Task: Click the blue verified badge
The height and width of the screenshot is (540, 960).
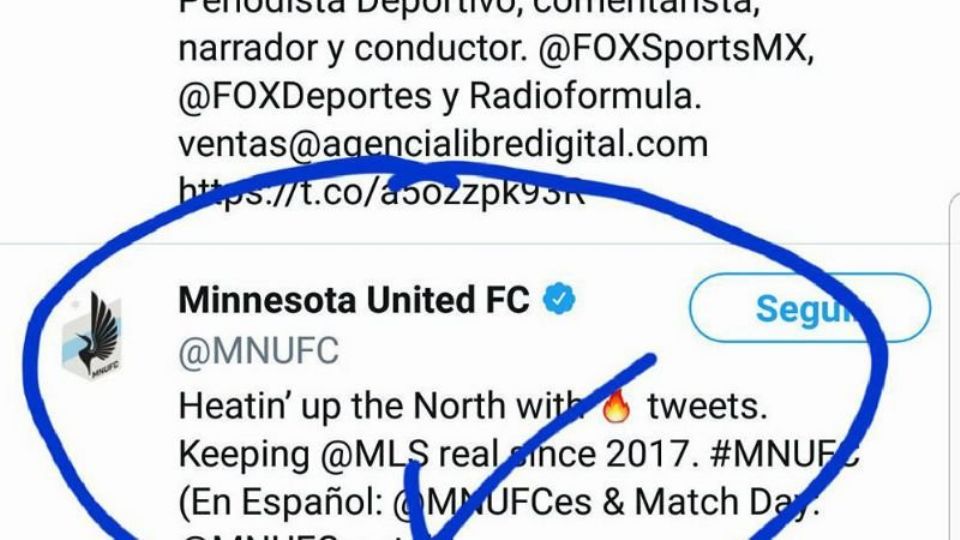Action: tap(560, 299)
